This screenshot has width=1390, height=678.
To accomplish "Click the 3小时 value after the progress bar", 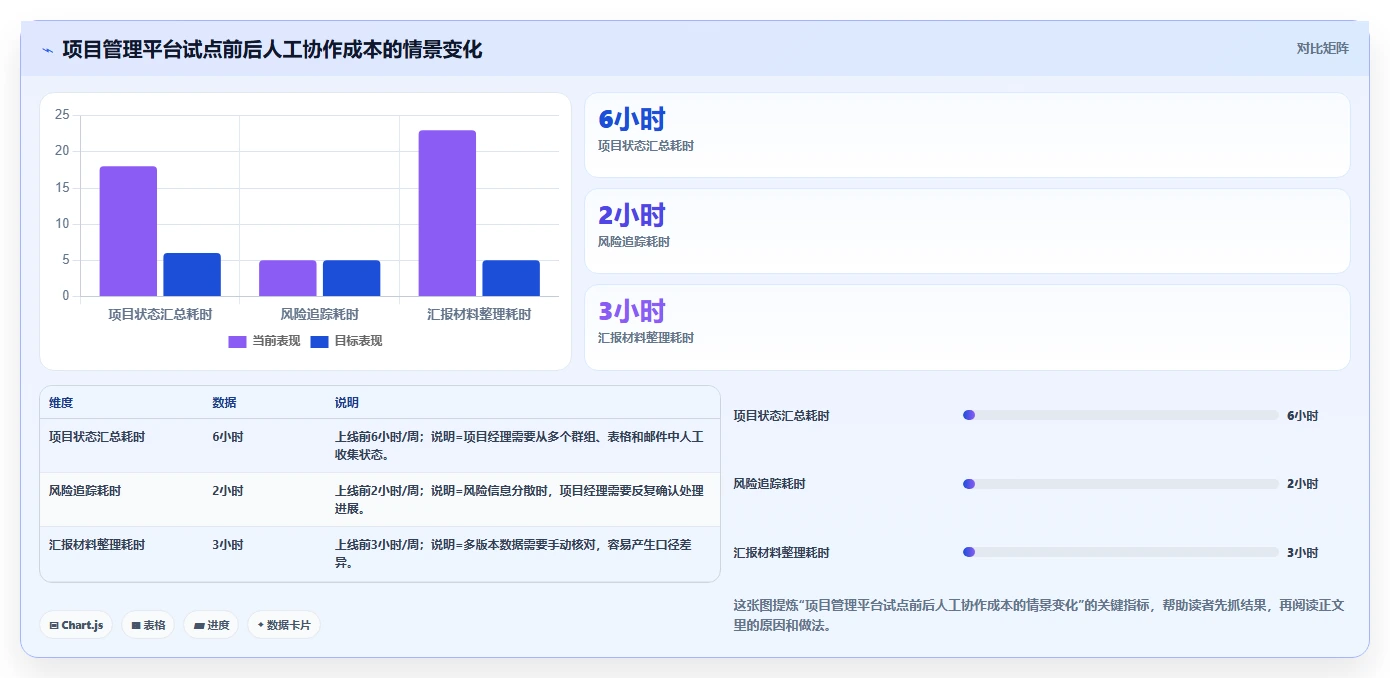I will [x=1302, y=553].
